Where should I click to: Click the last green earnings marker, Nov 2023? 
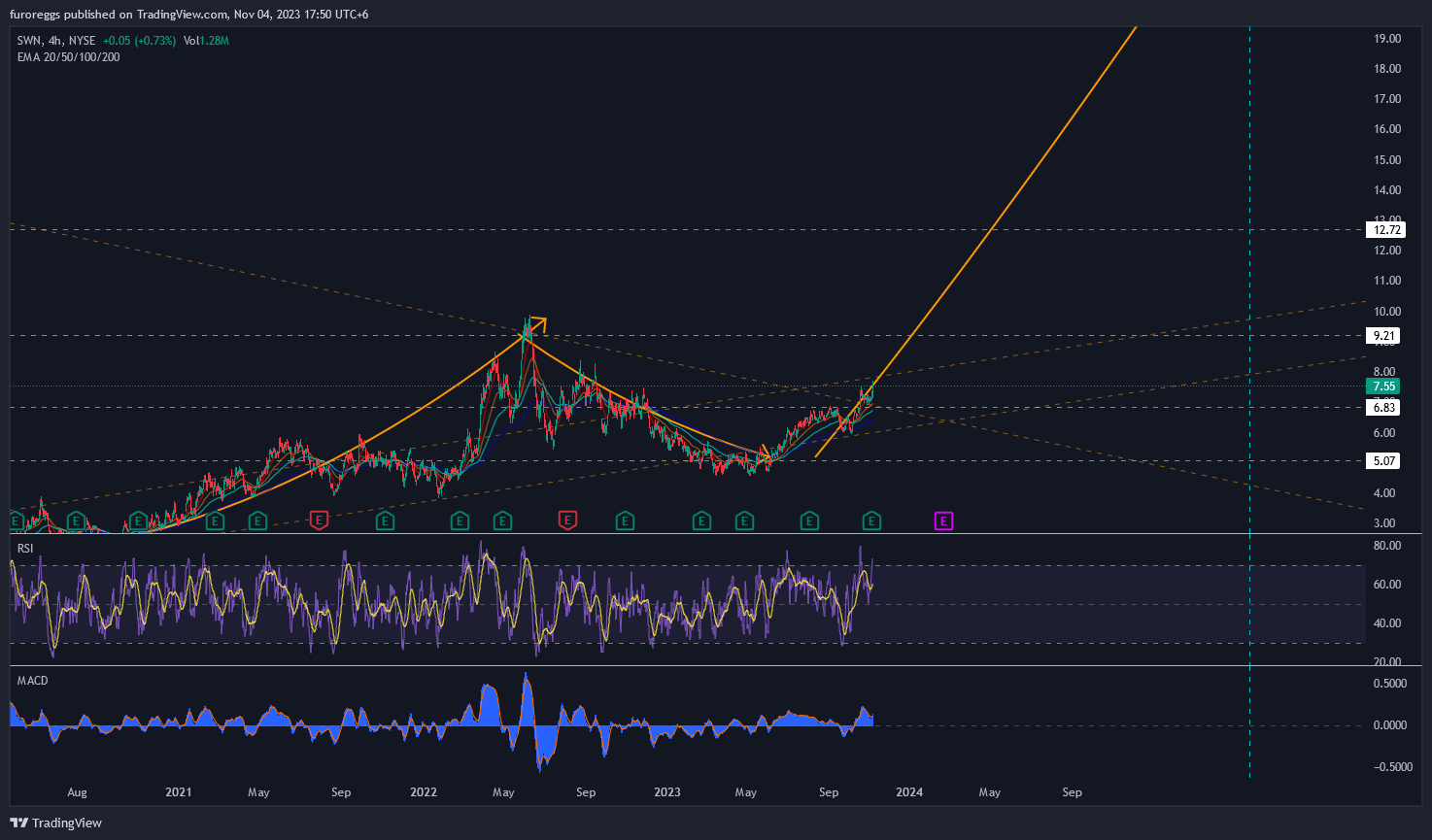(872, 521)
